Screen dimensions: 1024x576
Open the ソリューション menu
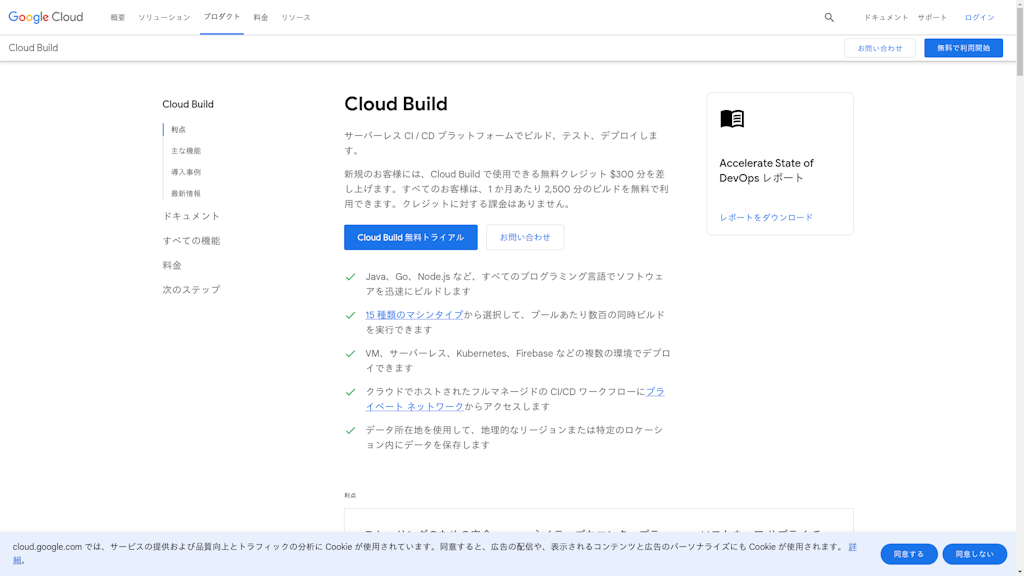164,17
